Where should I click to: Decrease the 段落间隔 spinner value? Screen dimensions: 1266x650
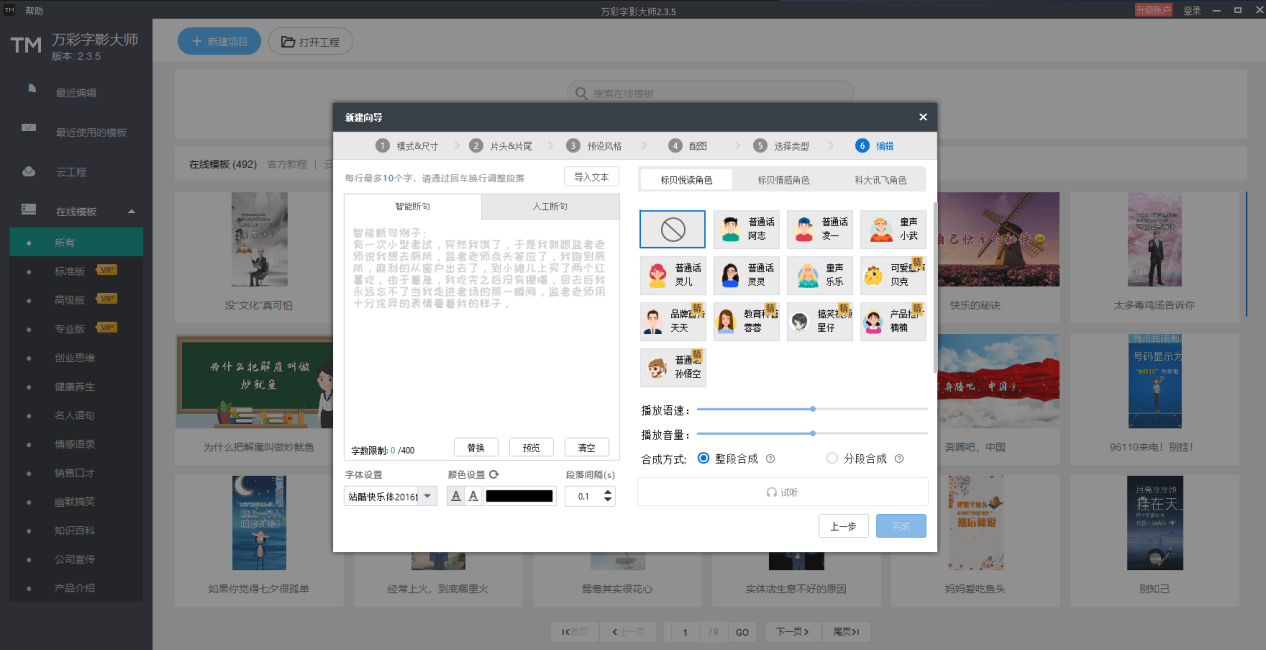tap(609, 500)
